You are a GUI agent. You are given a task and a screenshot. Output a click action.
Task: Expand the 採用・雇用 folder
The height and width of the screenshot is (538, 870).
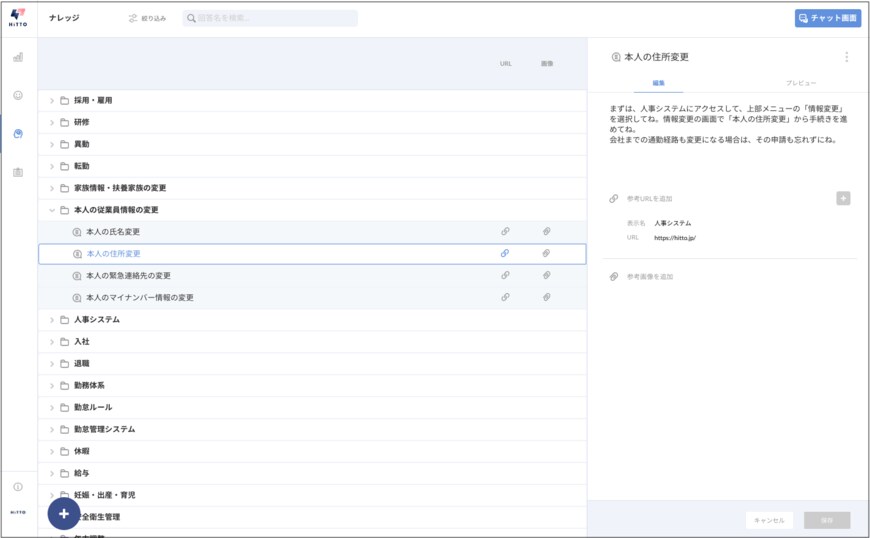[x=52, y=100]
